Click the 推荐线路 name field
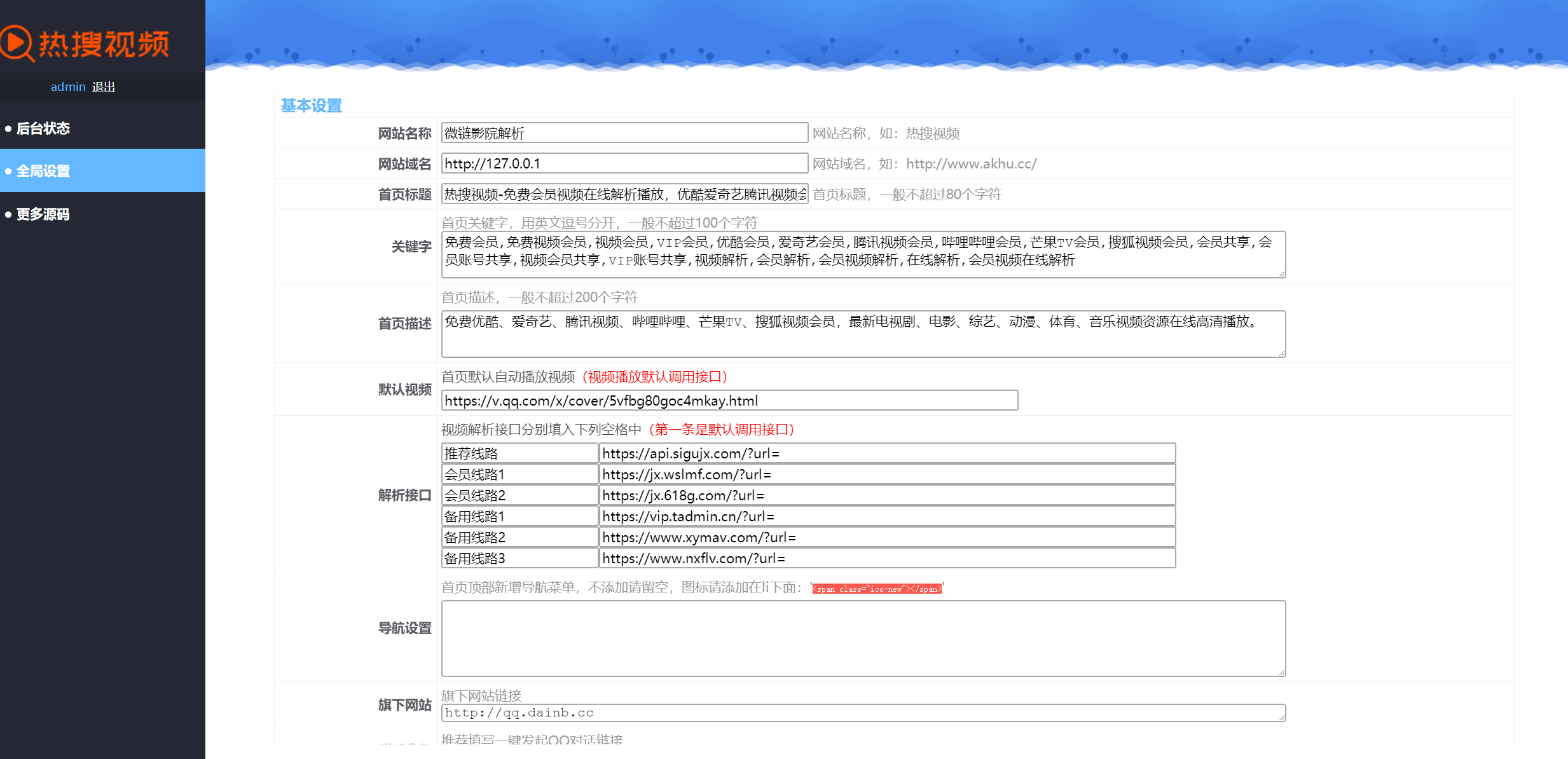The height and width of the screenshot is (759, 1568). pyautogui.click(x=519, y=453)
